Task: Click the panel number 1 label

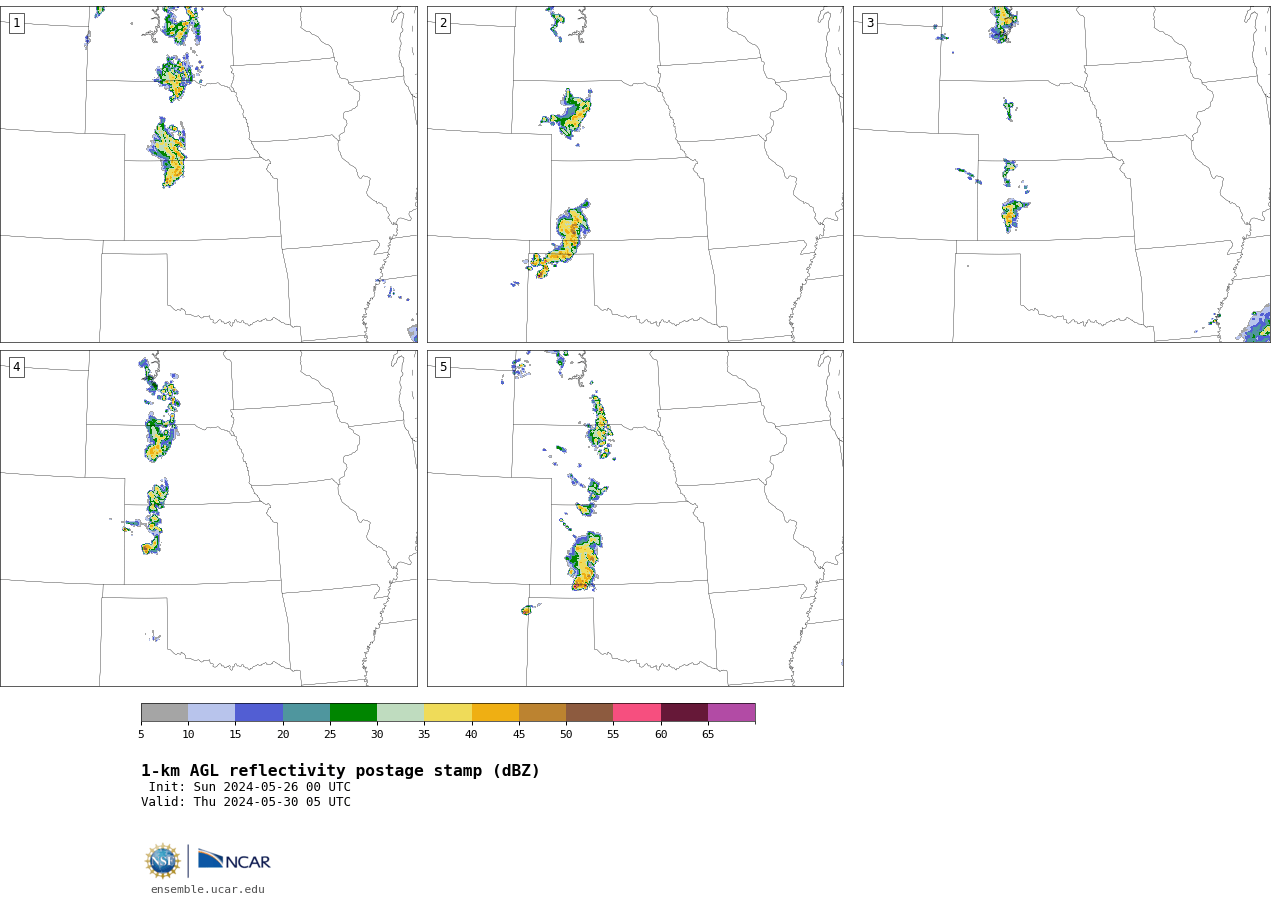Action: [x=16, y=23]
